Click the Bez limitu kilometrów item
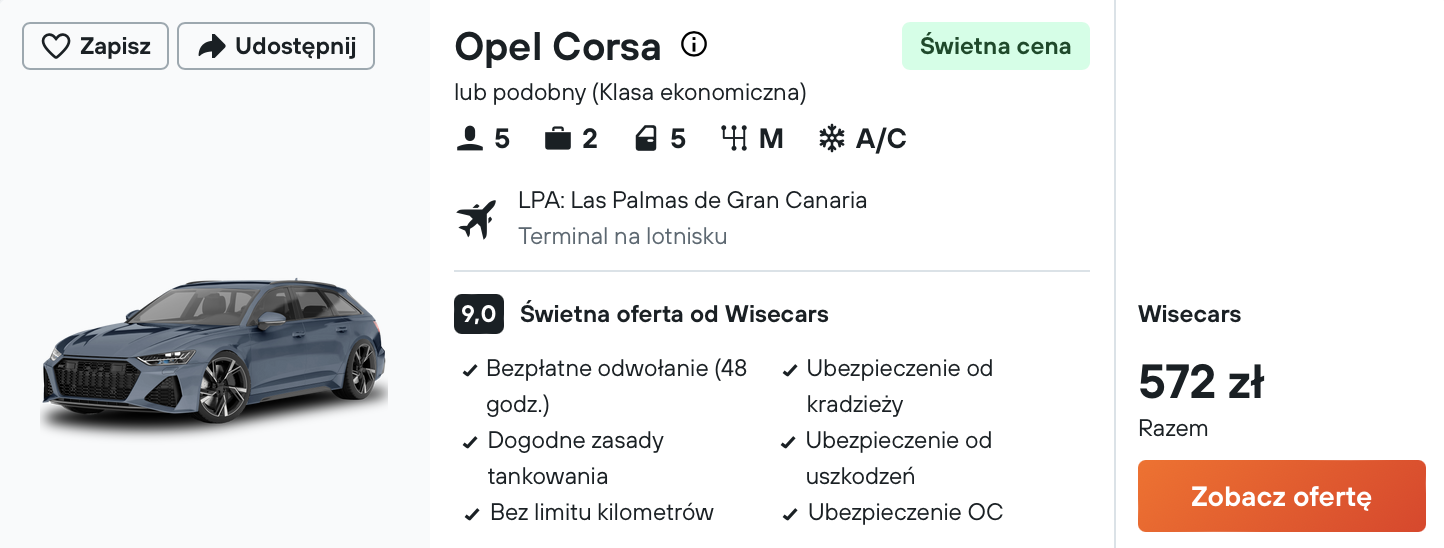 (602, 513)
